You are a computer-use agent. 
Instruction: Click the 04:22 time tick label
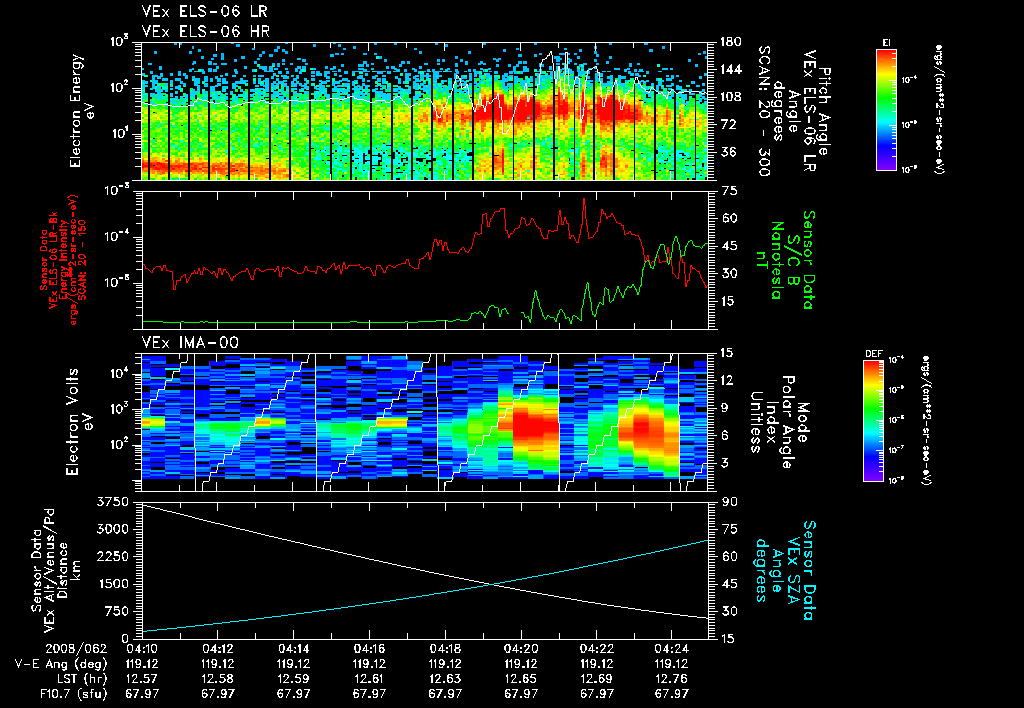596,649
